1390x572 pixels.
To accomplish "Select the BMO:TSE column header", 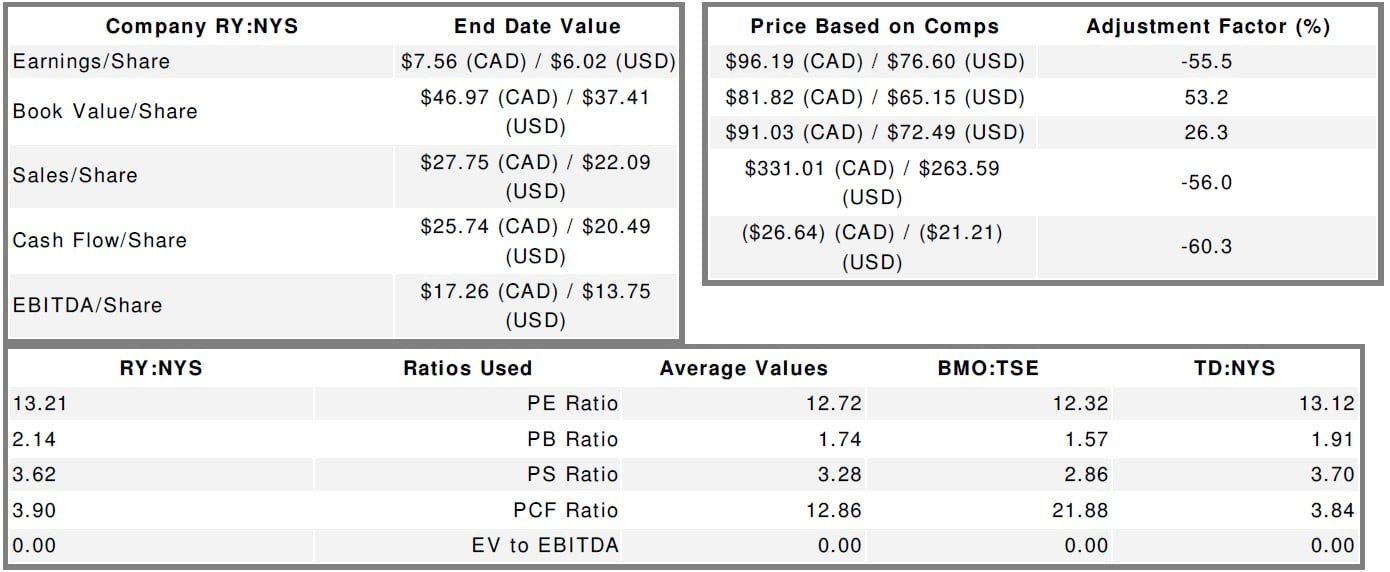I will [987, 368].
